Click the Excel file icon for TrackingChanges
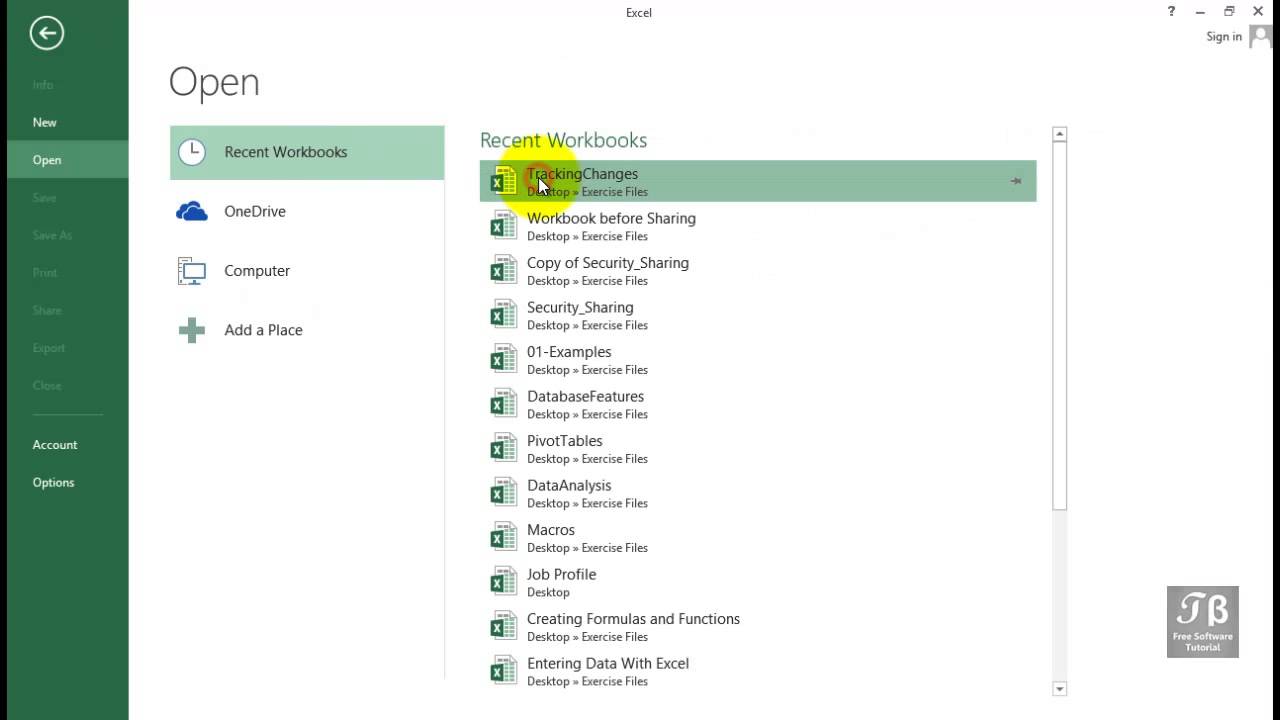The width and height of the screenshot is (1280, 720). click(503, 181)
